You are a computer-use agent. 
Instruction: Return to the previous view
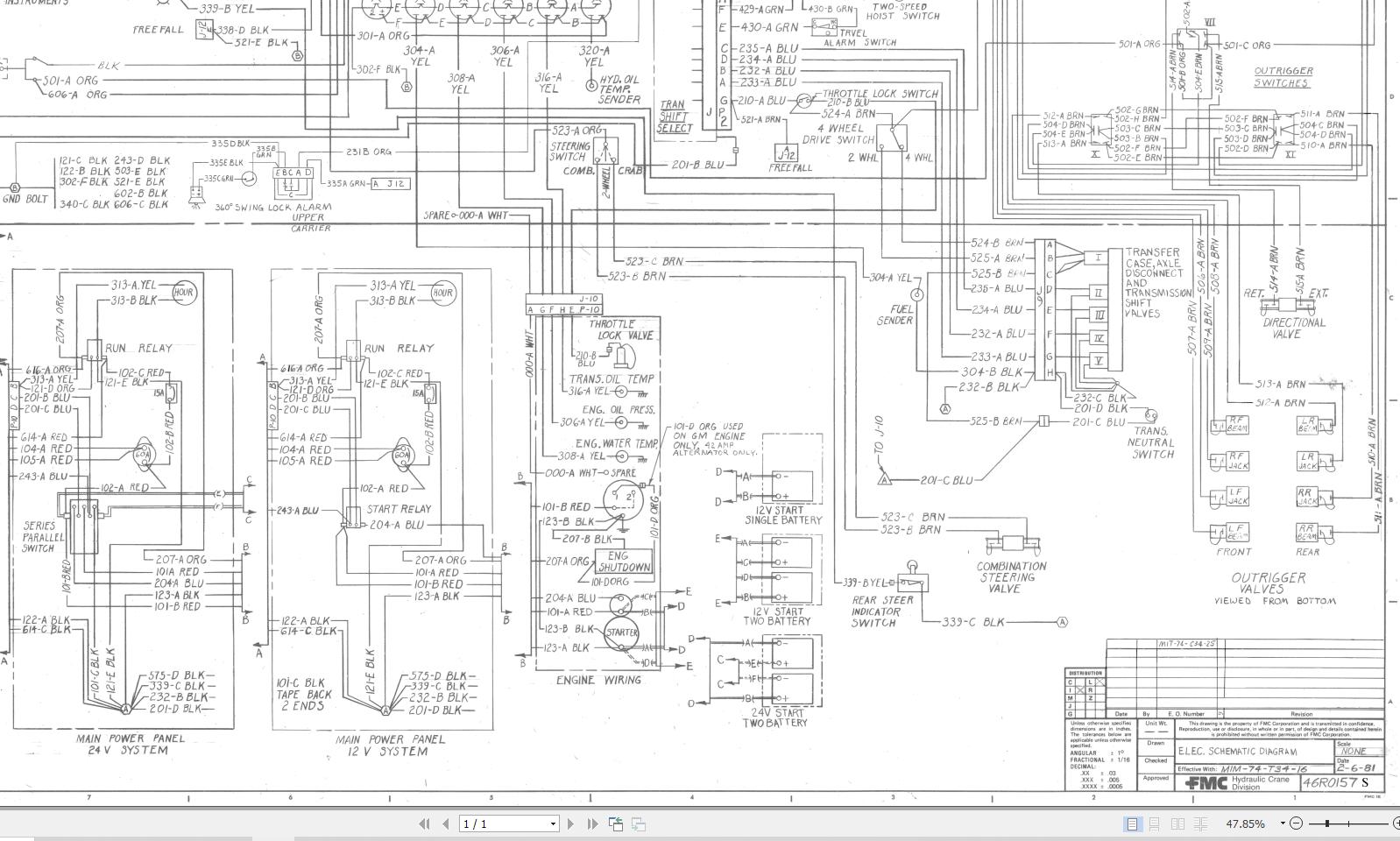point(616,823)
